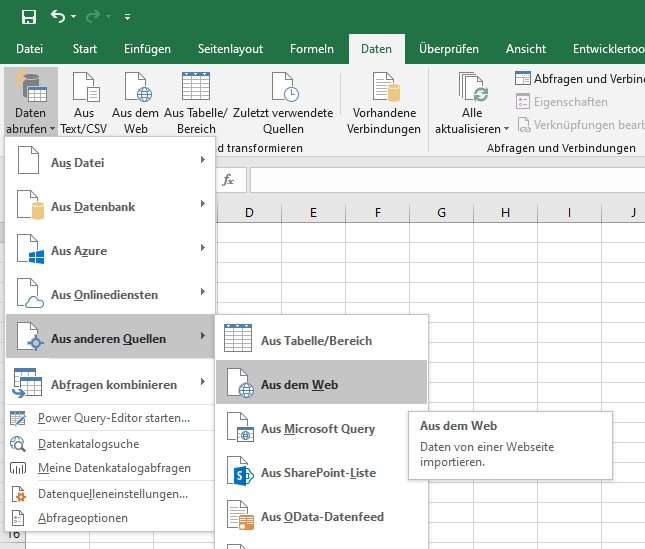
Task: Open the Entwicklertools tab
Action: pos(609,49)
